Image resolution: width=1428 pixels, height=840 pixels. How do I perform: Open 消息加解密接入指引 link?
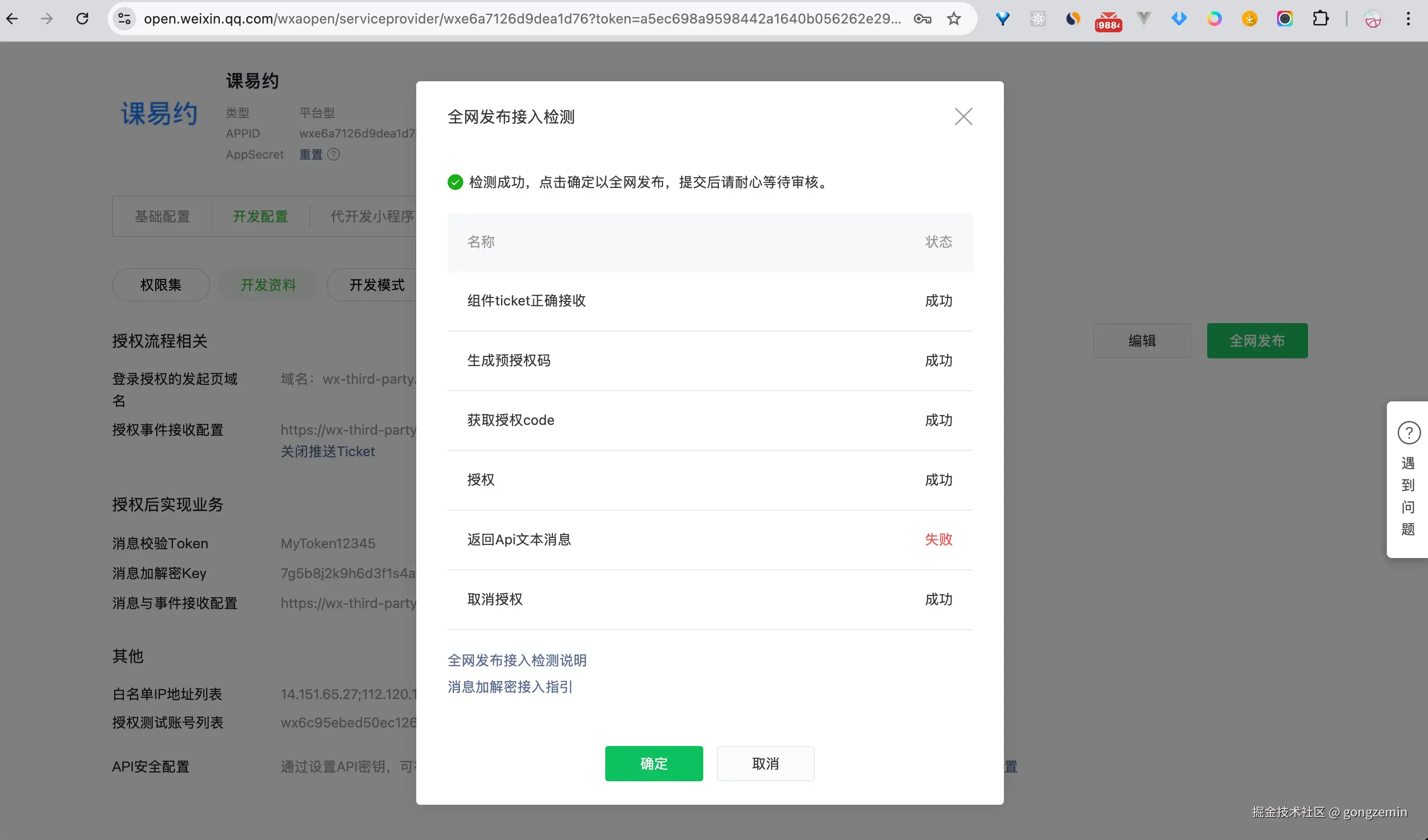pos(509,687)
